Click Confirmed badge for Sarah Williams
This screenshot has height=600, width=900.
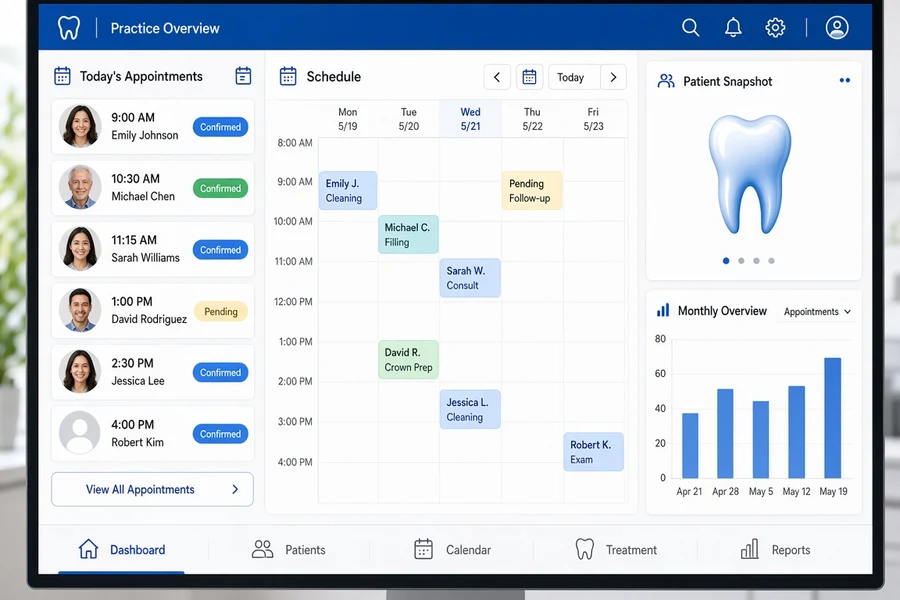(x=220, y=250)
